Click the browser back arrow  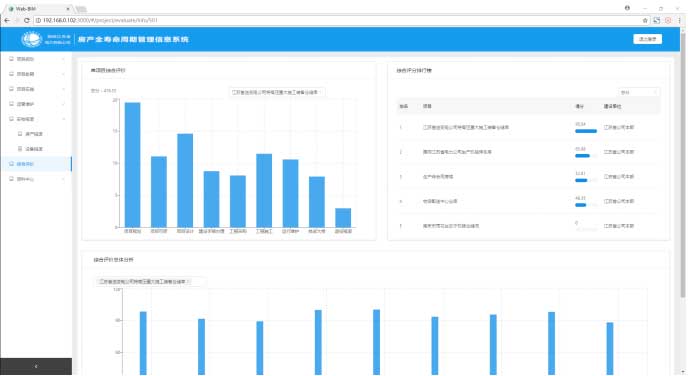[7, 20]
